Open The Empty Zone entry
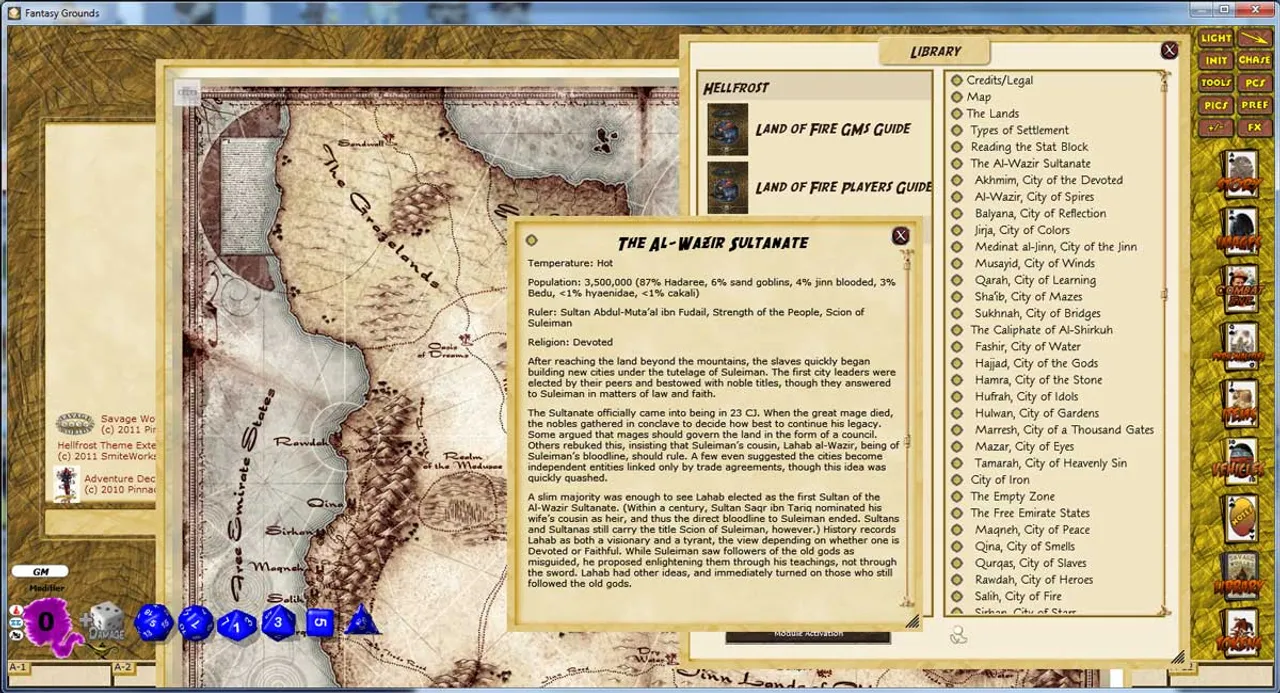Viewport: 1280px width, 693px height. [1012, 496]
